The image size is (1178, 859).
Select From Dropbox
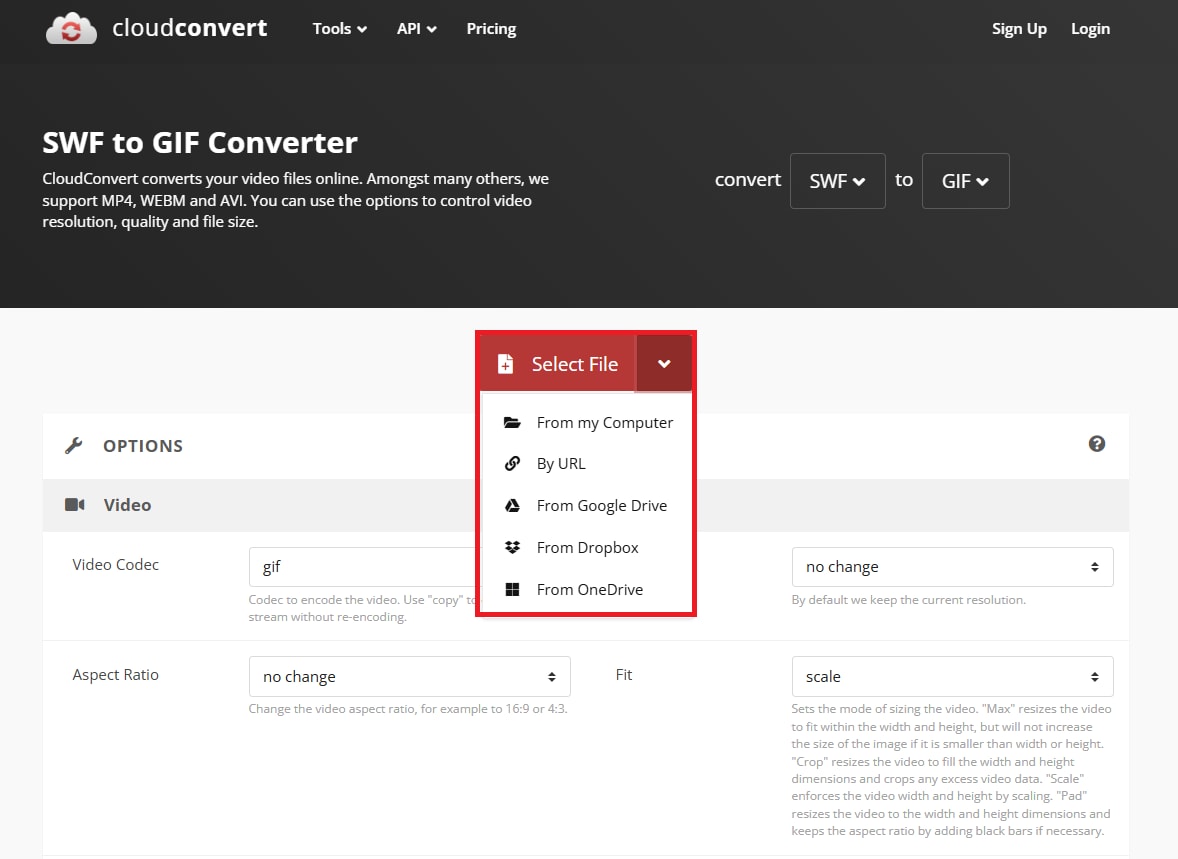tap(586, 547)
